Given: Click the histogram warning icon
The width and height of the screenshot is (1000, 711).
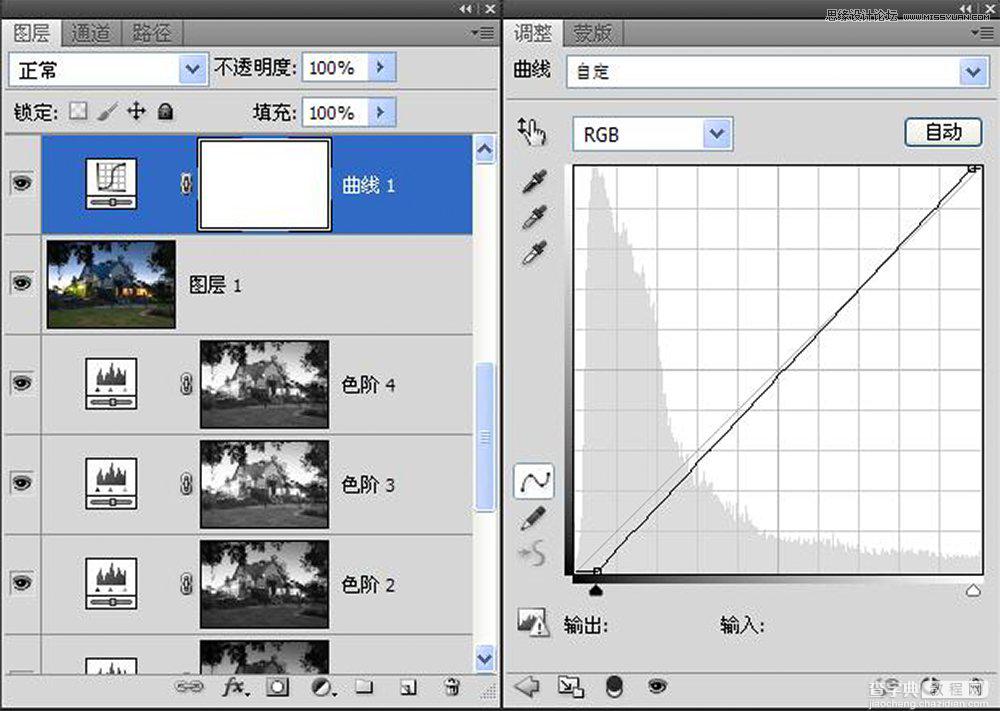Looking at the screenshot, I should click(x=533, y=622).
